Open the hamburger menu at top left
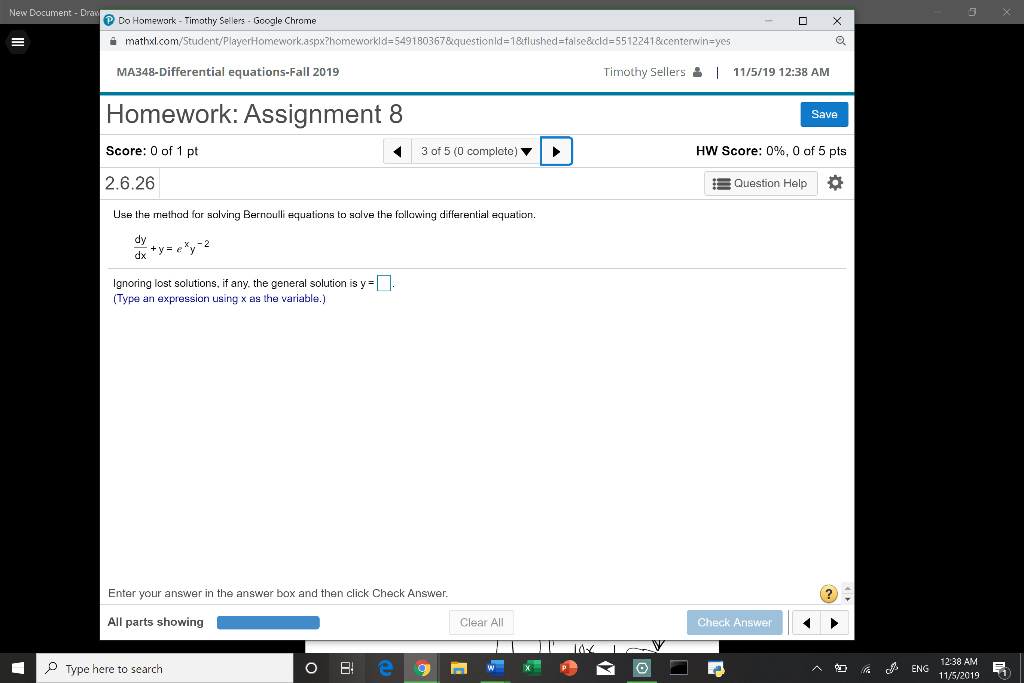The height and width of the screenshot is (683, 1024). 17,42
